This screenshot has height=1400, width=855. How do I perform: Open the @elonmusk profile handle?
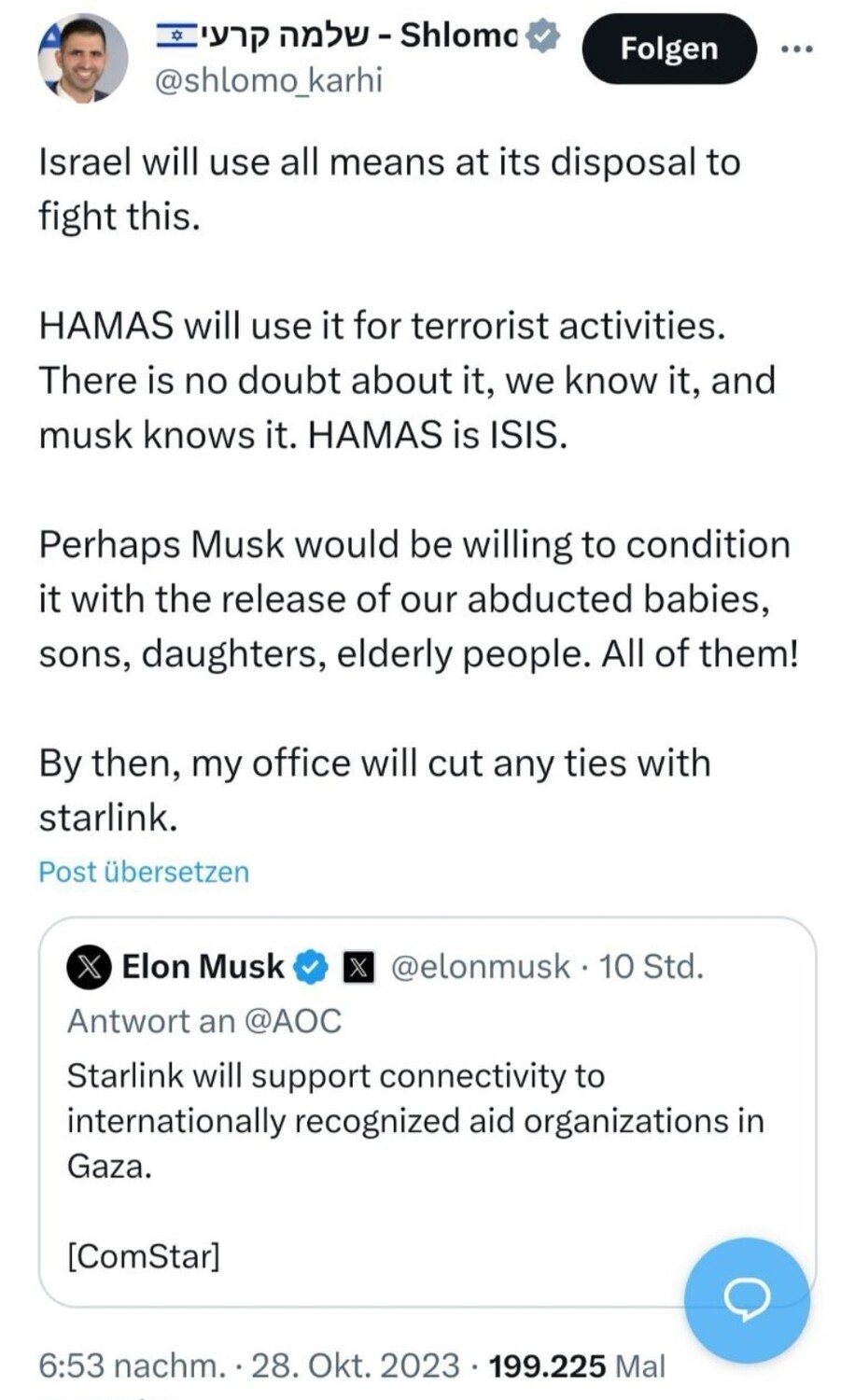(480, 967)
